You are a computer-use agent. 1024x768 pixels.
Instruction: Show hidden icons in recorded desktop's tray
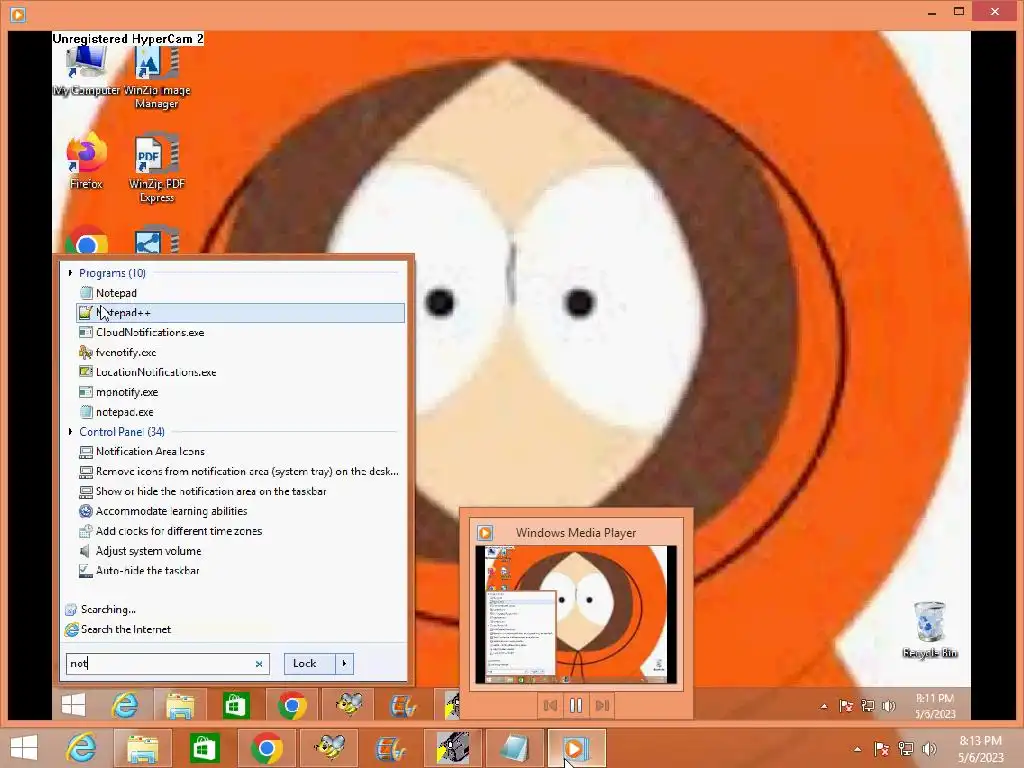[x=824, y=706]
